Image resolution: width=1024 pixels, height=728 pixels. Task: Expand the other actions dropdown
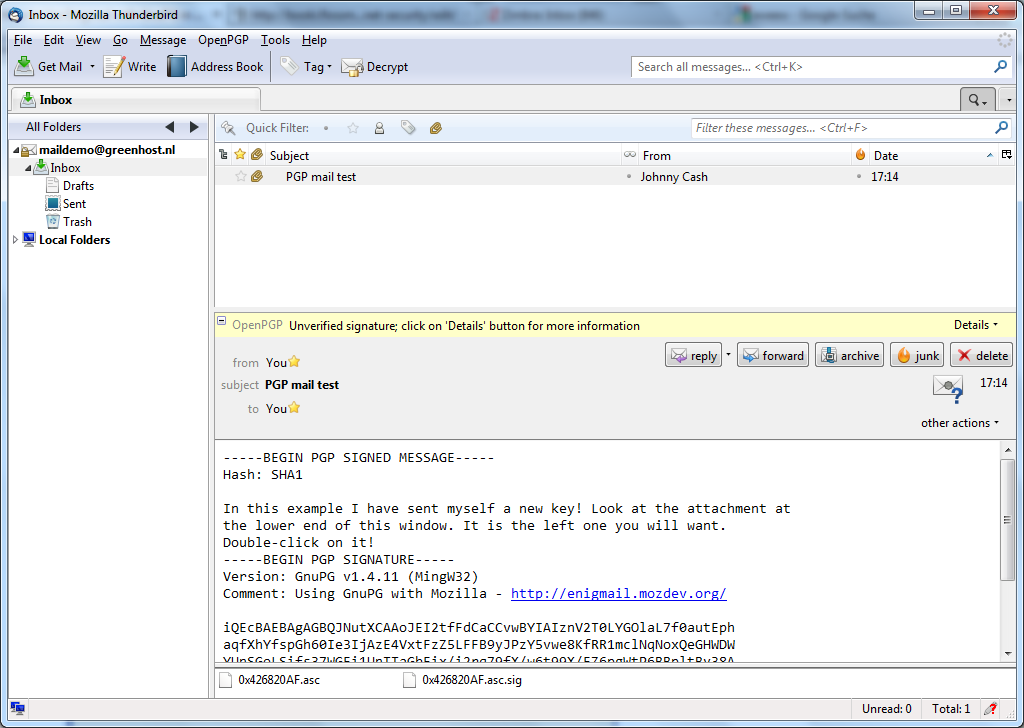pos(959,423)
